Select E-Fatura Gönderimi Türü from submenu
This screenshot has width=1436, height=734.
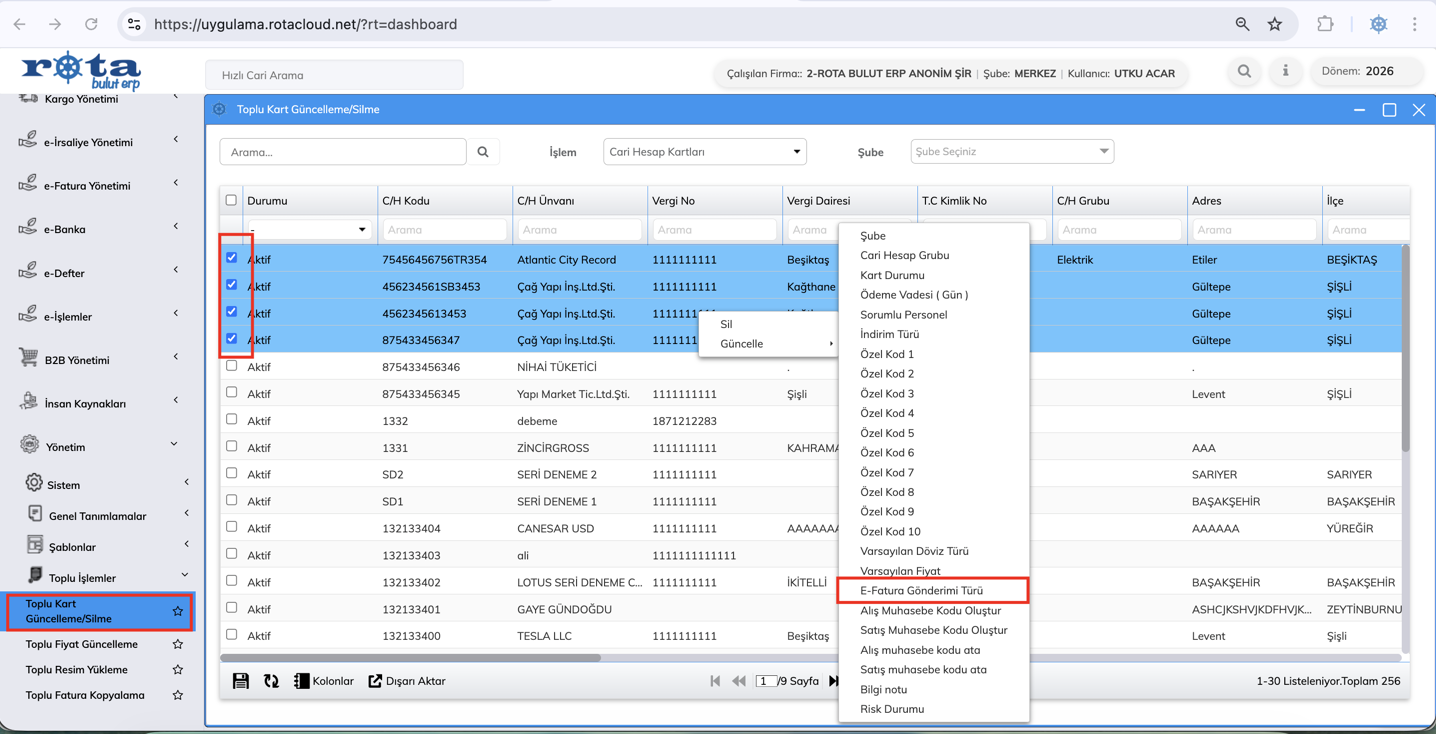[x=921, y=591]
